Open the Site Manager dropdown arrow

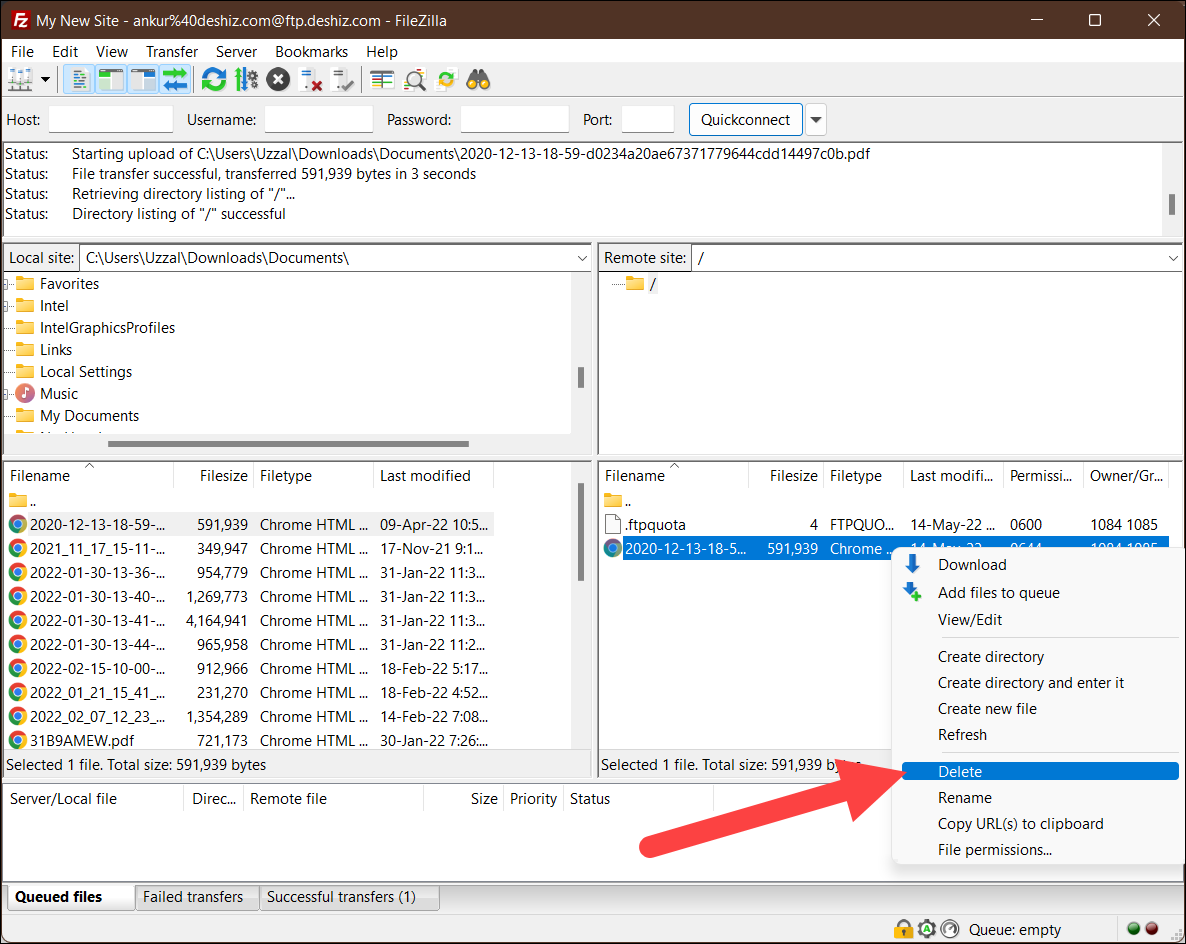[45, 79]
